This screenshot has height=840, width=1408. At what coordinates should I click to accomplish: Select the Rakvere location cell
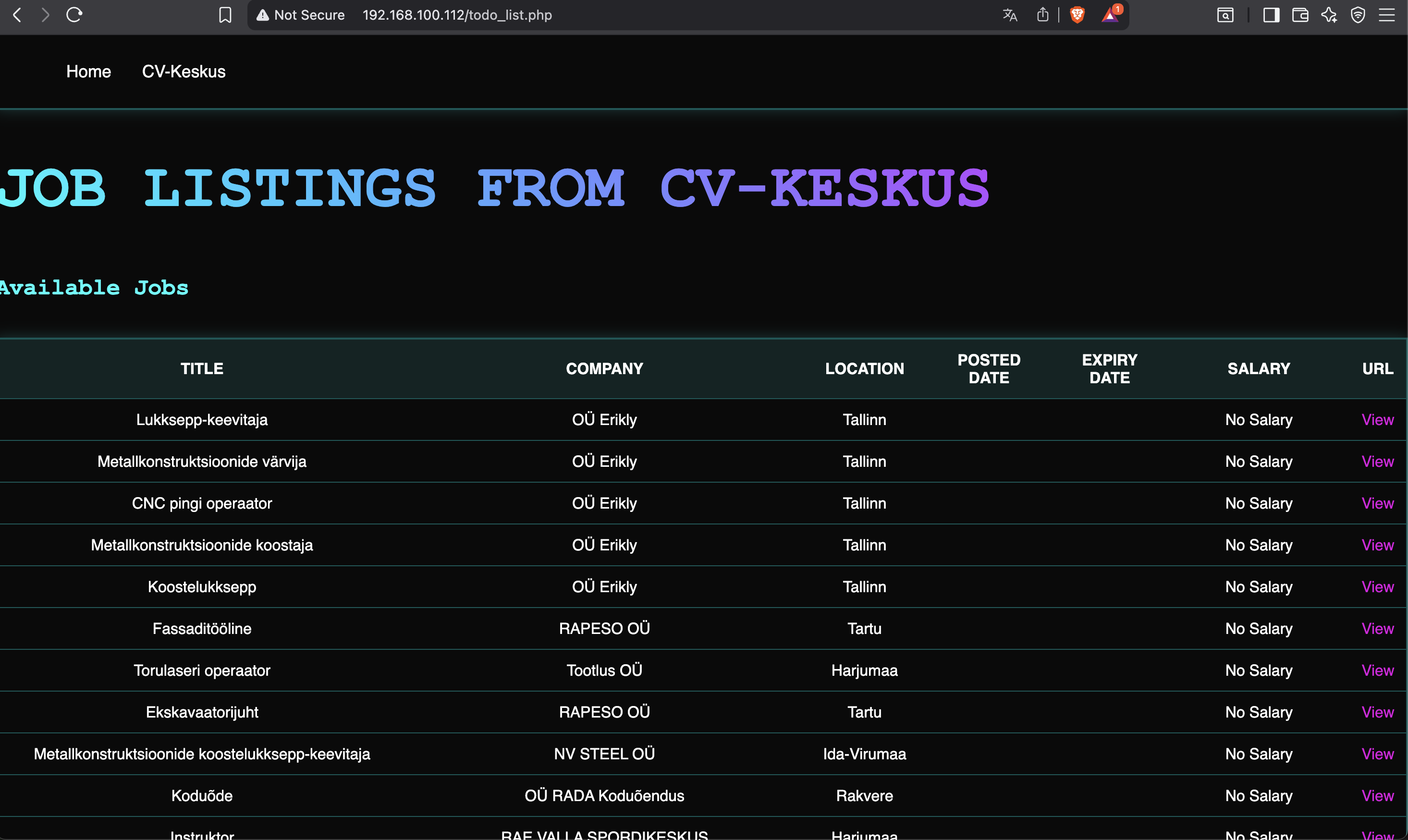coord(865,795)
